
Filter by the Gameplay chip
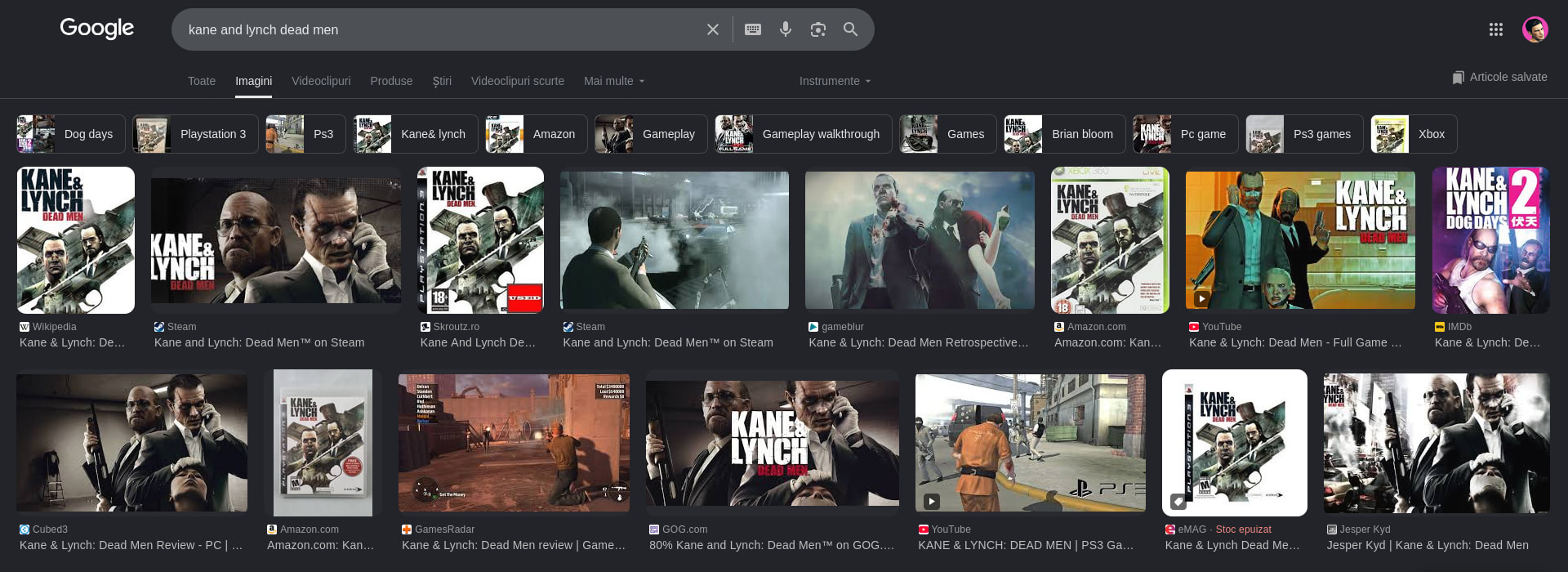point(651,134)
